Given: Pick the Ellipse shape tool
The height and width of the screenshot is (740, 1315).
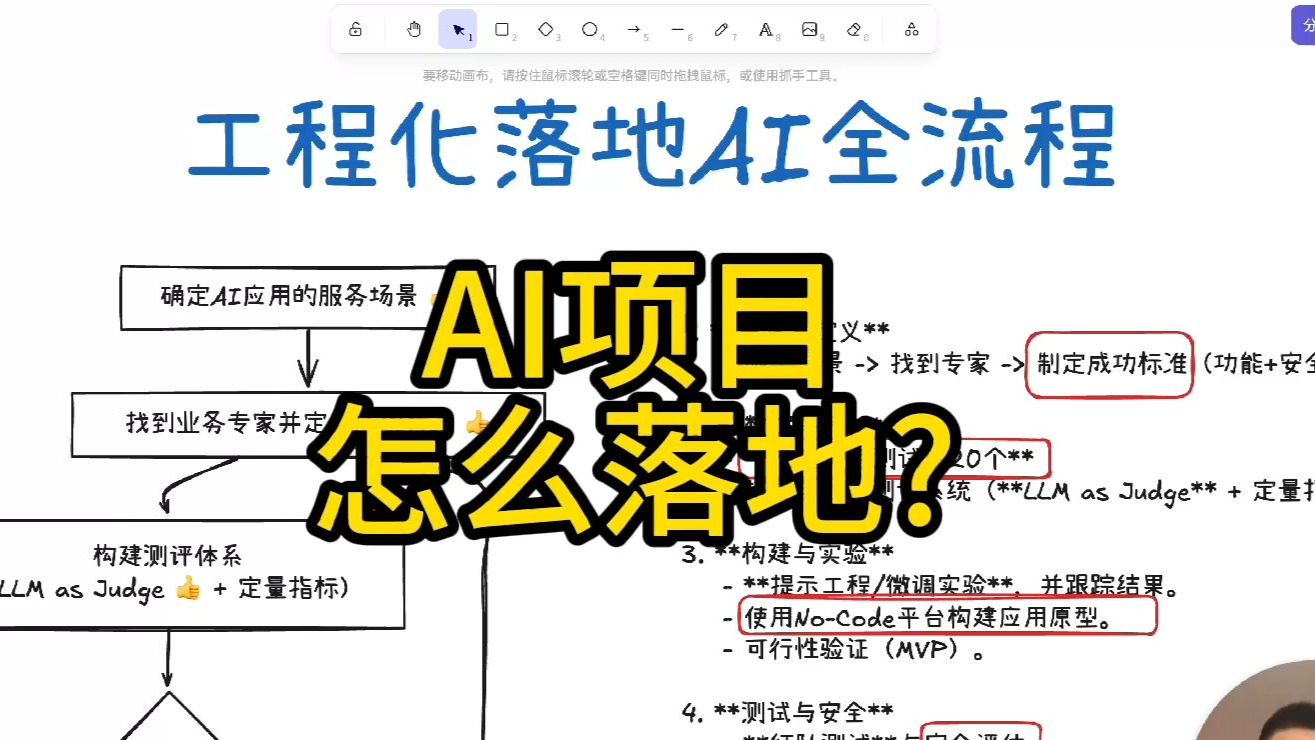Looking at the screenshot, I should click(x=590, y=30).
